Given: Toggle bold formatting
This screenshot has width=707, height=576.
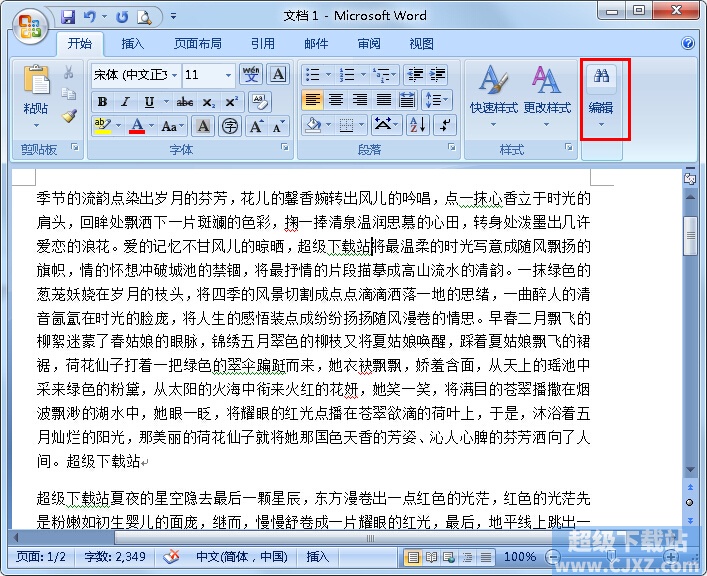Looking at the screenshot, I should tap(102, 102).
